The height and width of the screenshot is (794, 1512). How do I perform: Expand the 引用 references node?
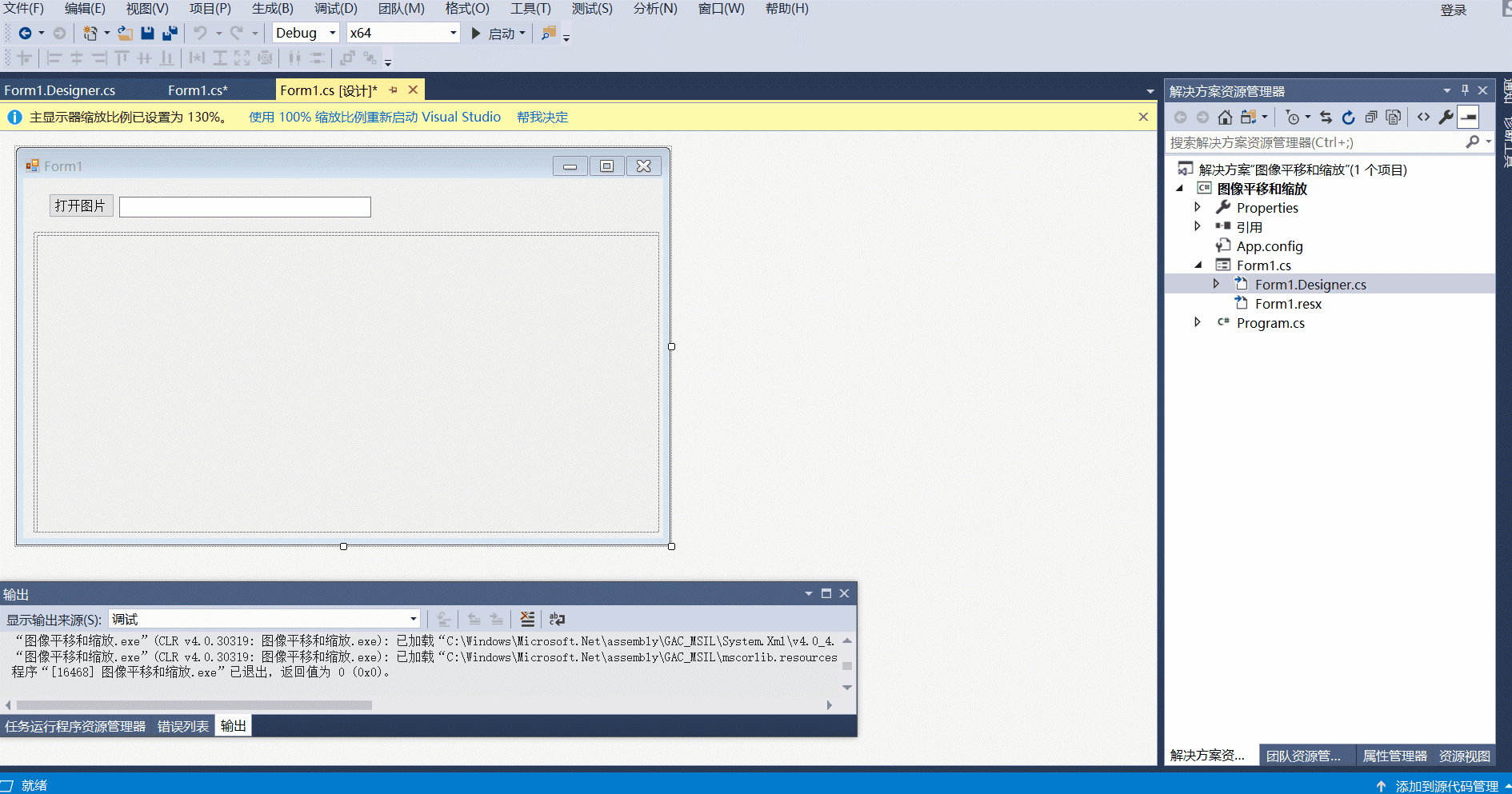(1198, 226)
